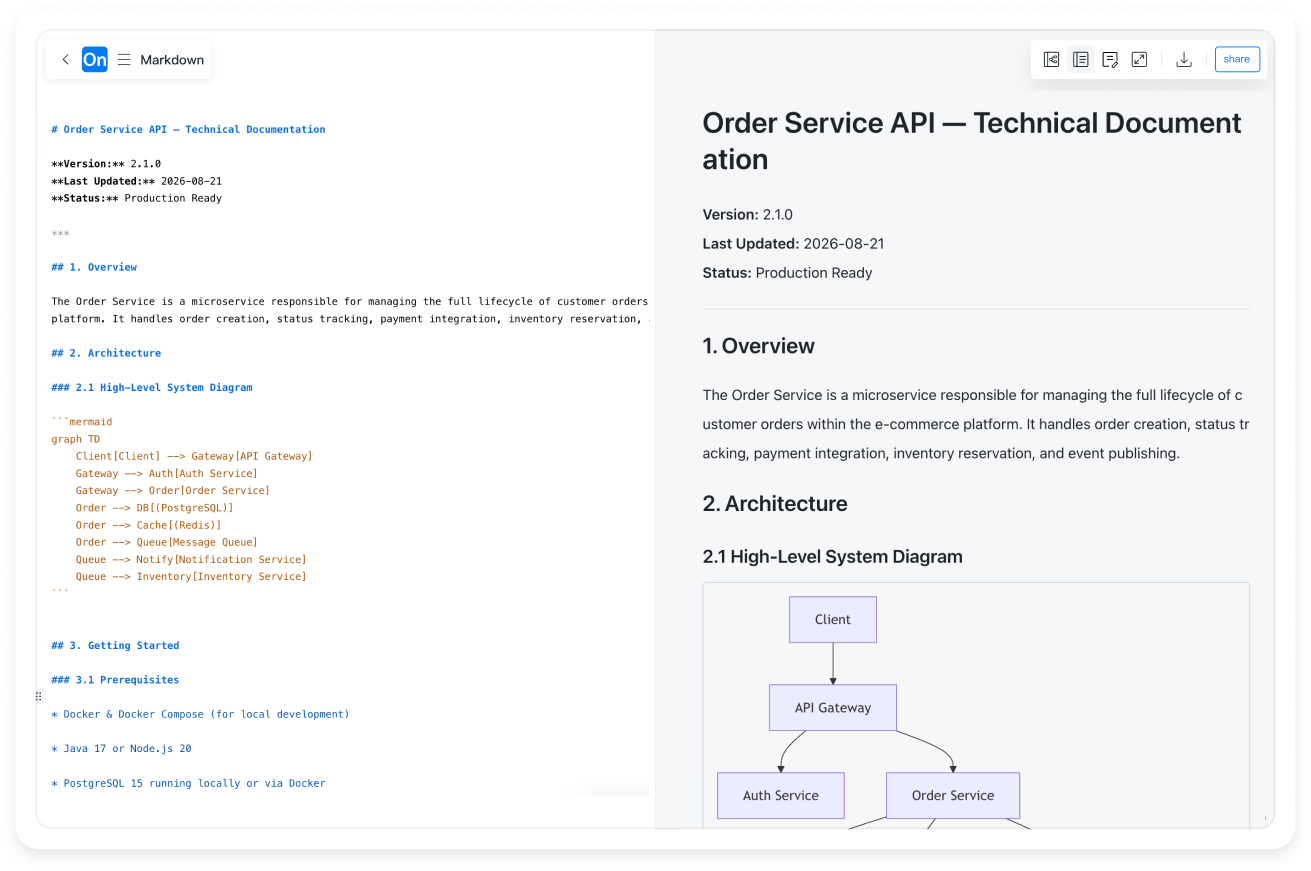Click the preview title 'Order Service API — Technical Documentation'

pos(972,141)
